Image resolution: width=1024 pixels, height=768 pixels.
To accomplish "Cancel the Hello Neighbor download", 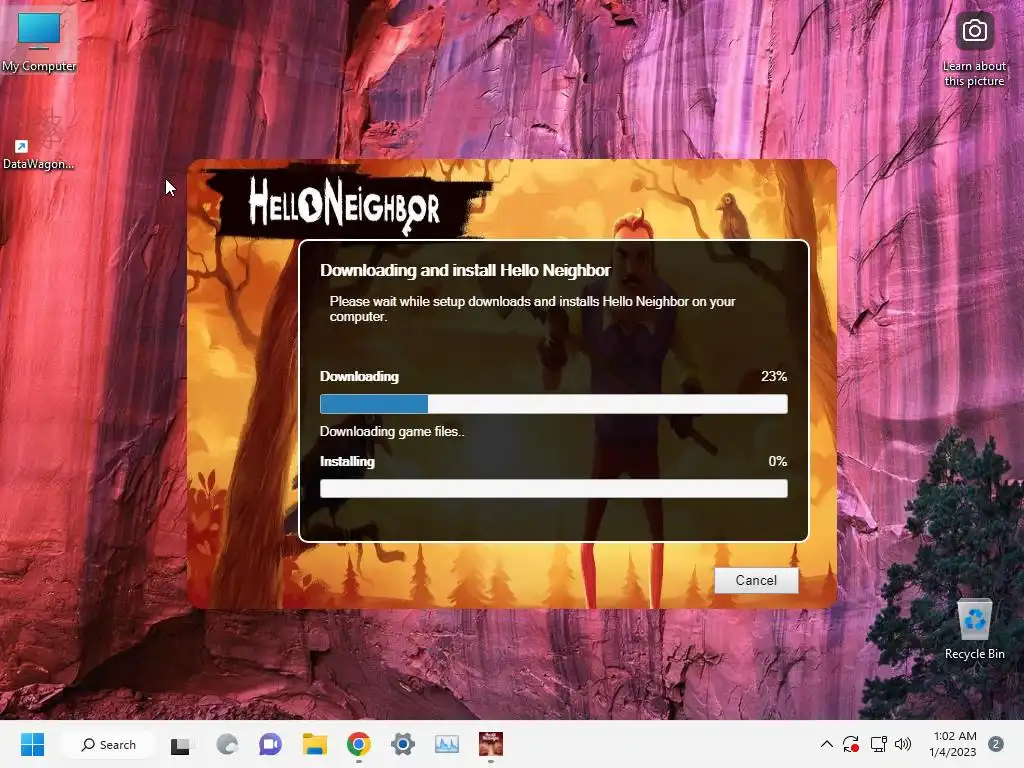I will (x=756, y=580).
